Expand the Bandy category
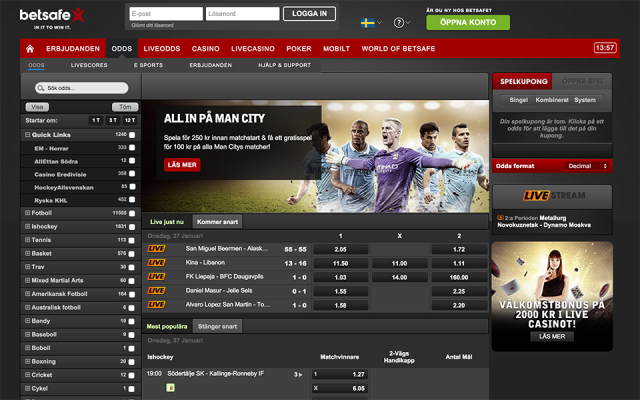 coord(27,321)
